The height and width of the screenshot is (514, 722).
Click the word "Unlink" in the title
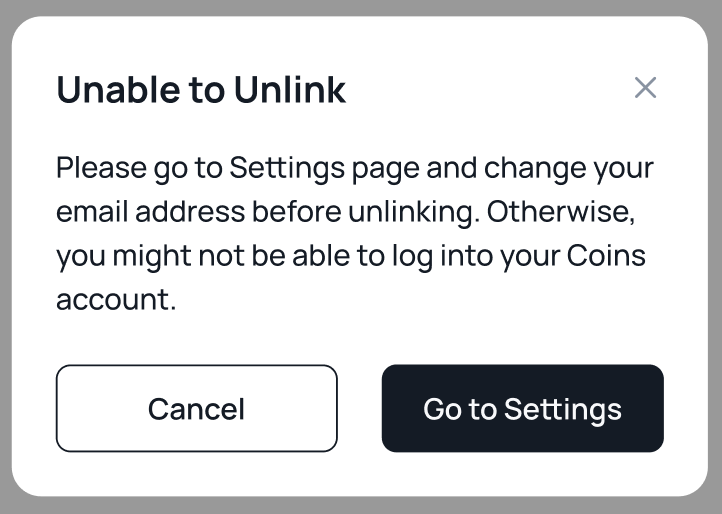(x=290, y=90)
